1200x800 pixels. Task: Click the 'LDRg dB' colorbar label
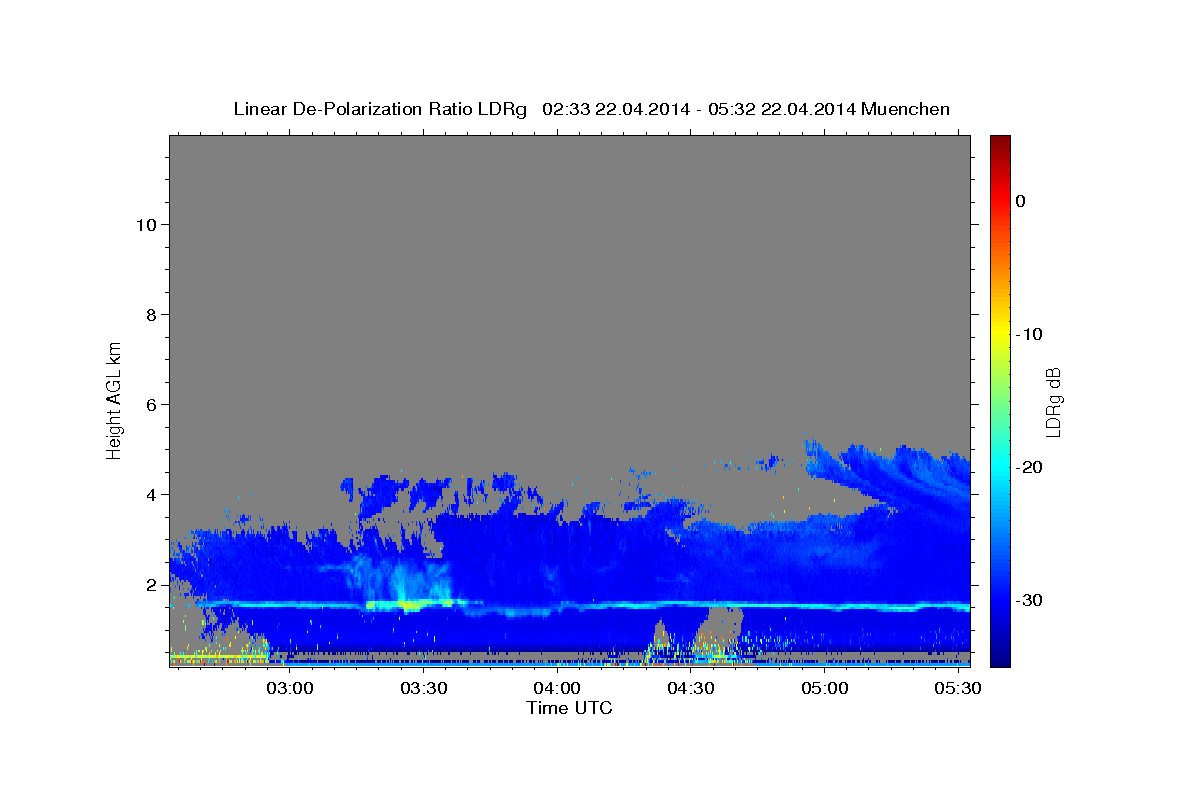[x=1052, y=401]
